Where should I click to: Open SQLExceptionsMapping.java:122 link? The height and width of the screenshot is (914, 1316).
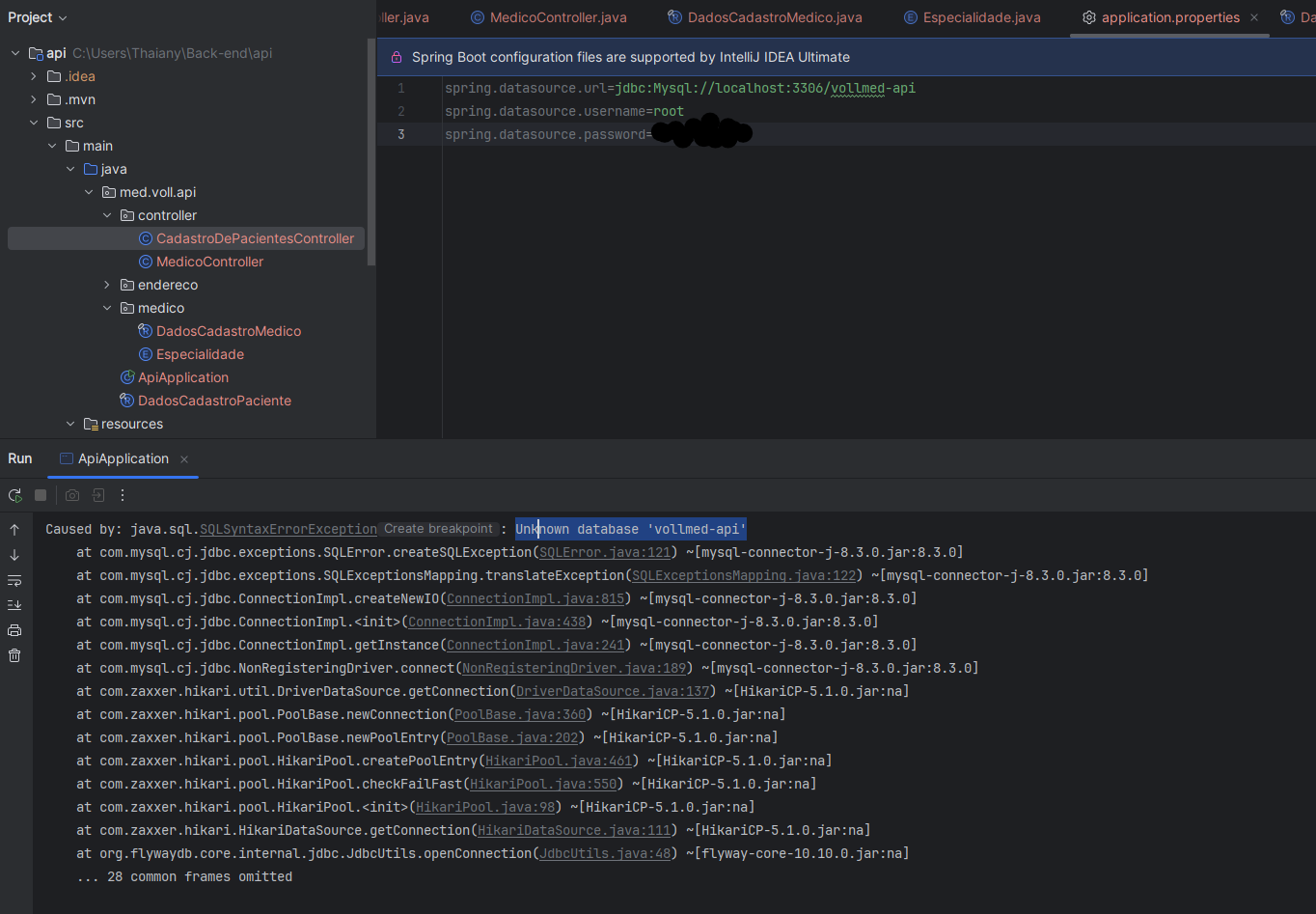743,575
